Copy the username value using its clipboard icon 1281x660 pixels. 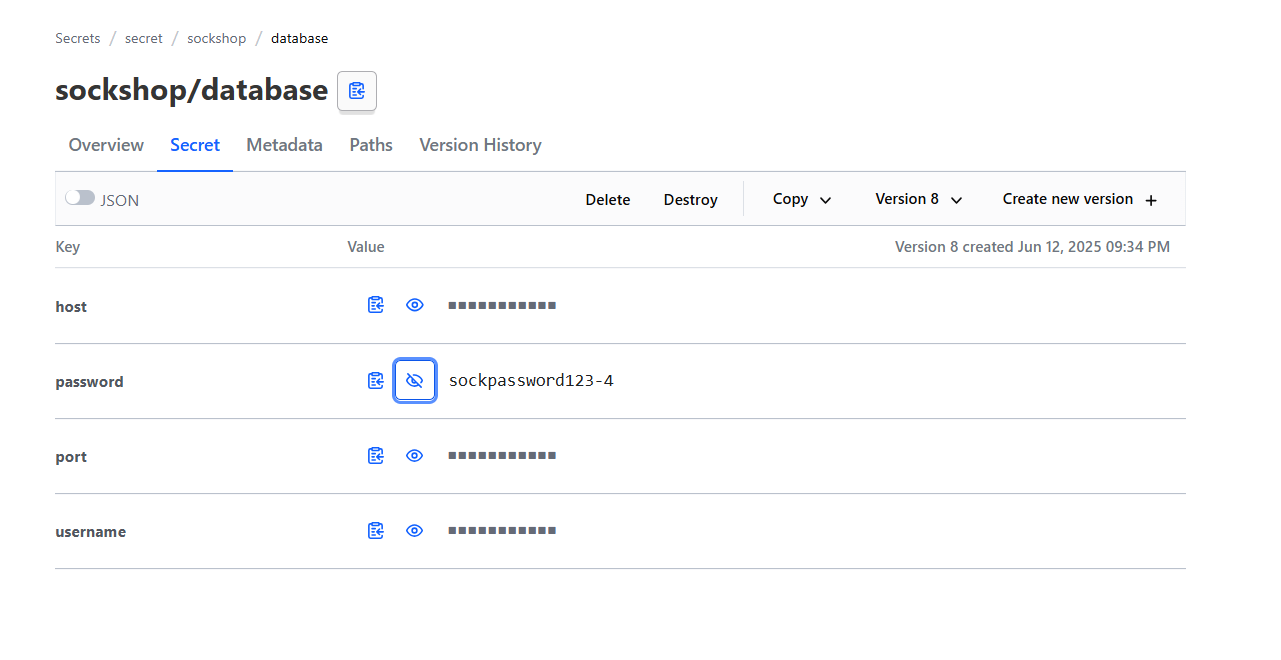click(375, 530)
